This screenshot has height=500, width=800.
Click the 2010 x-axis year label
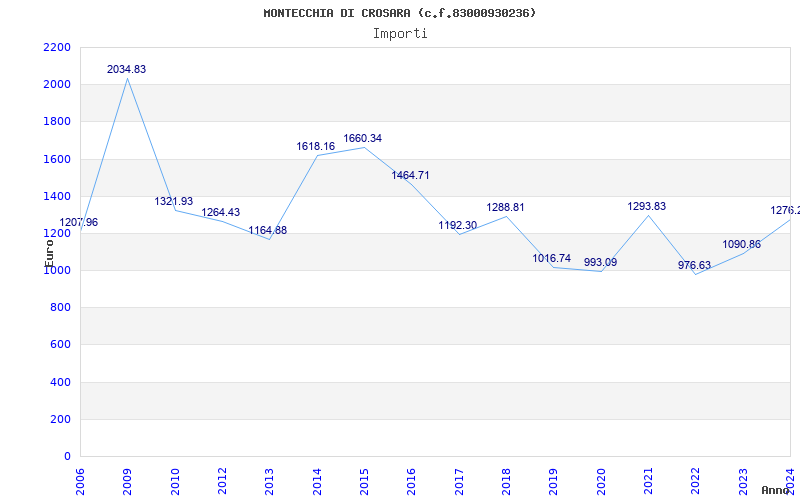coord(175,481)
